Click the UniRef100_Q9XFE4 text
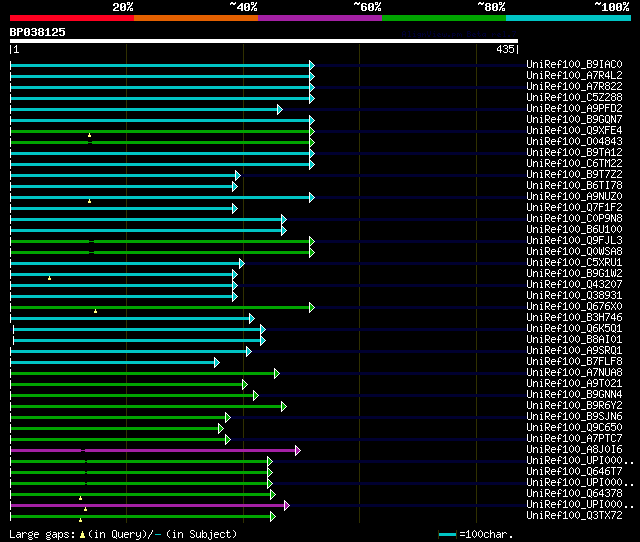 [x=574, y=131]
